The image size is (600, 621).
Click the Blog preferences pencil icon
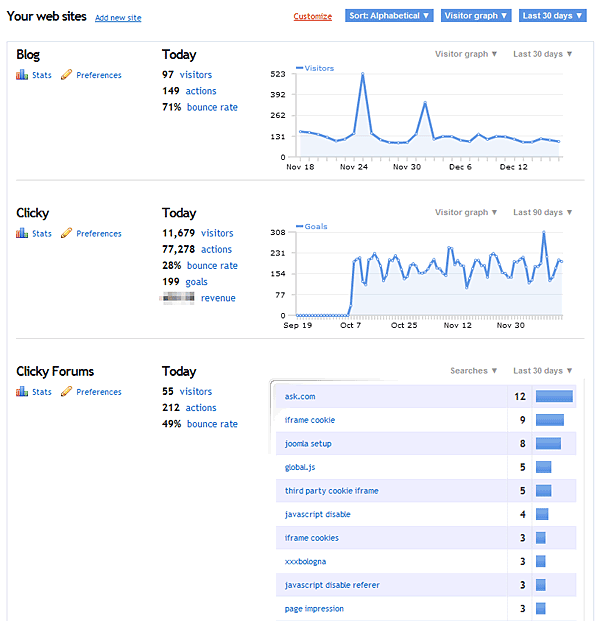pos(66,74)
